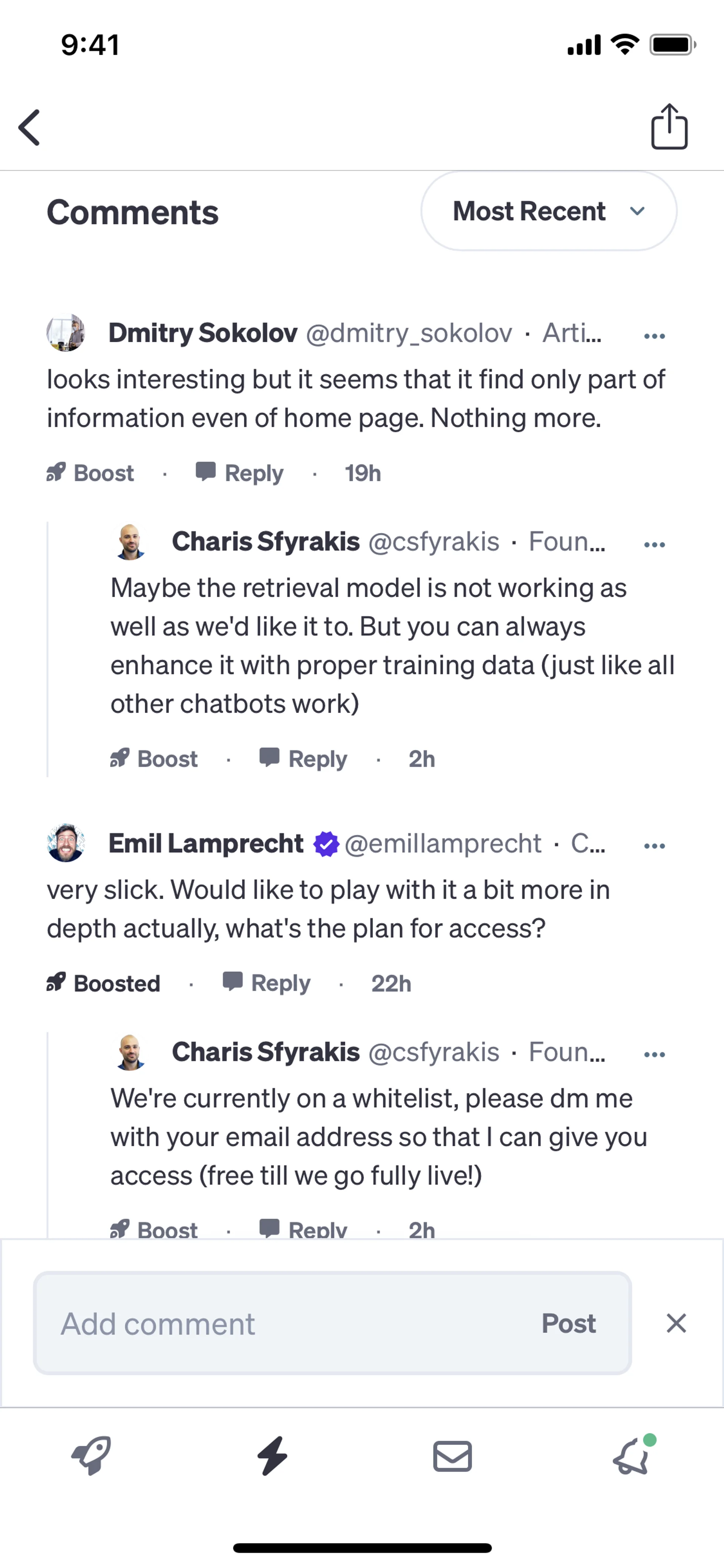Tap Dmitry Sokolov's profile avatar
724x1568 pixels.
(x=66, y=333)
